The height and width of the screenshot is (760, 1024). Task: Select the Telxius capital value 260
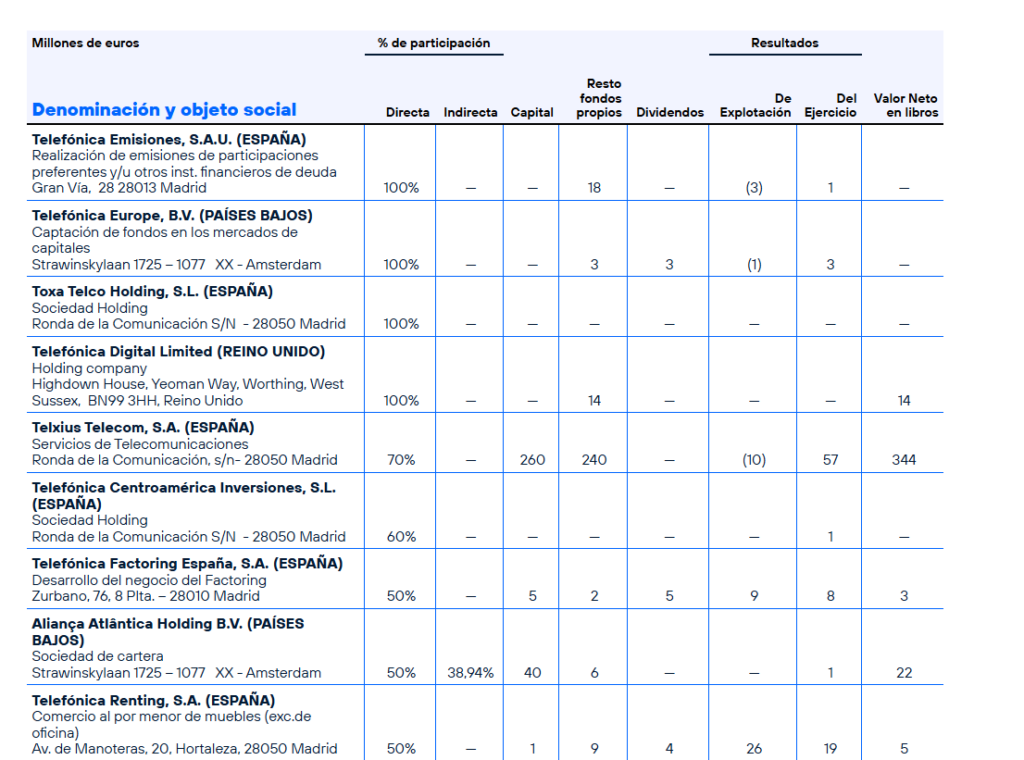532,460
